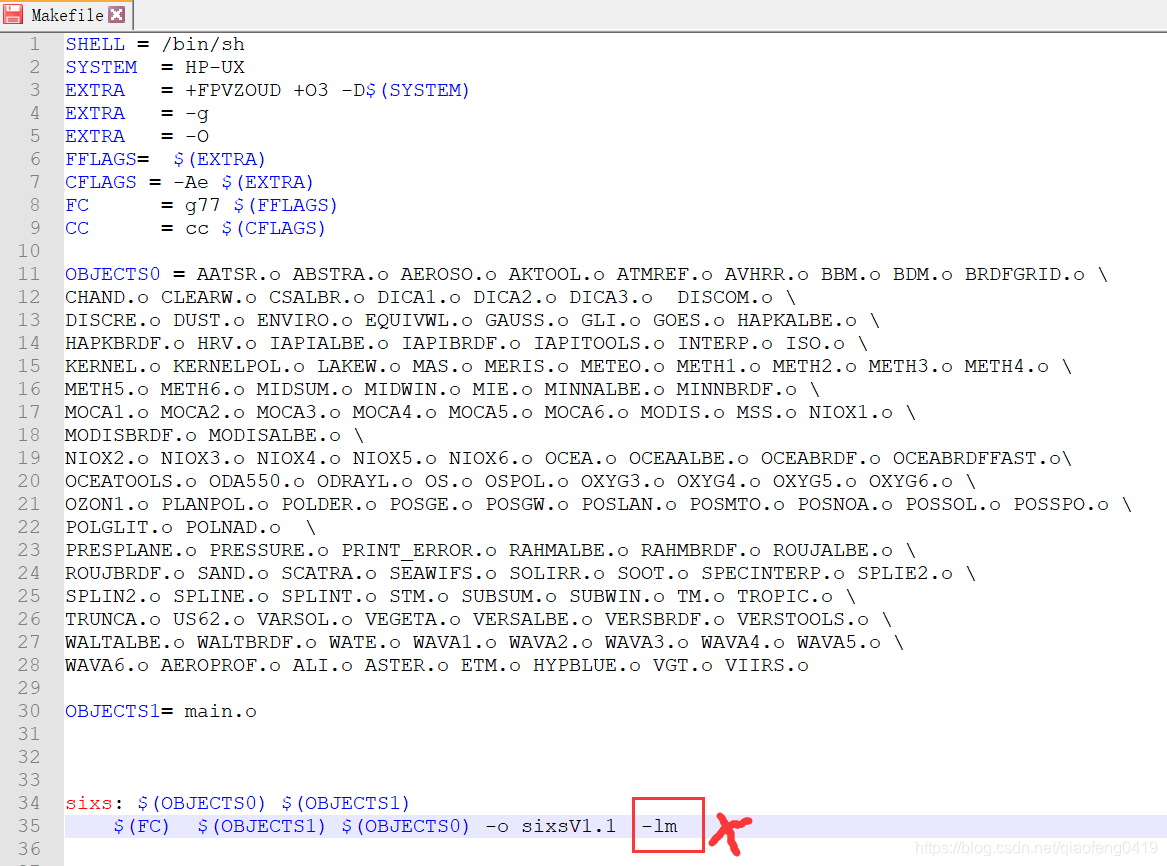
Task: Click 'SPECINTERP.o' on line 24
Action: click(x=773, y=574)
